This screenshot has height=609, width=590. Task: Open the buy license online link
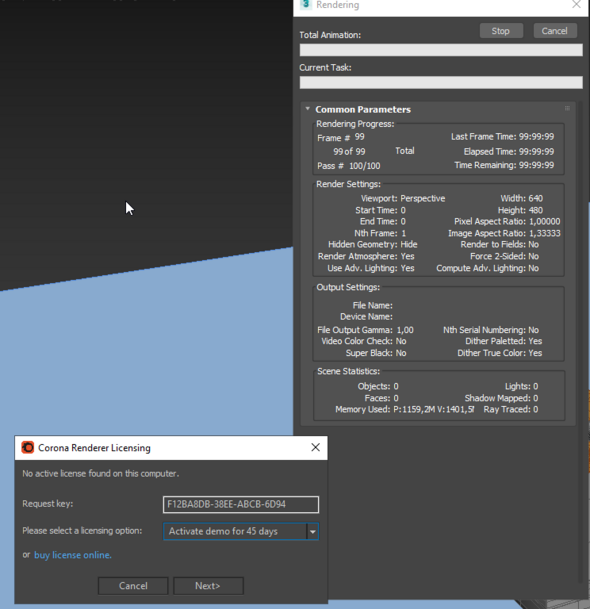73,555
